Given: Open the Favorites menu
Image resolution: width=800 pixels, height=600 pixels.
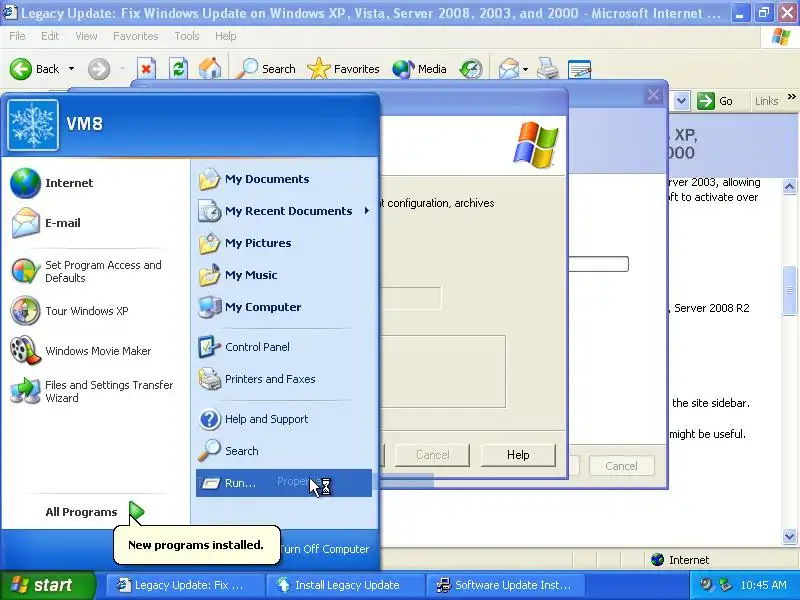Looking at the screenshot, I should pyautogui.click(x=136, y=36).
